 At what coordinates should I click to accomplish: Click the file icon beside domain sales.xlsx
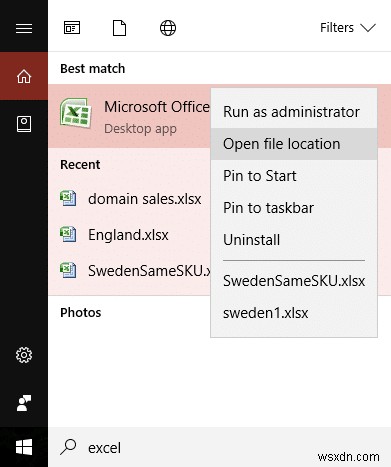68,198
